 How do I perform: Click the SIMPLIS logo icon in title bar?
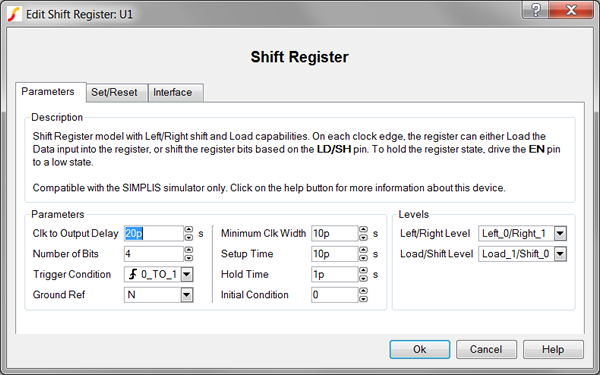pos(14,14)
